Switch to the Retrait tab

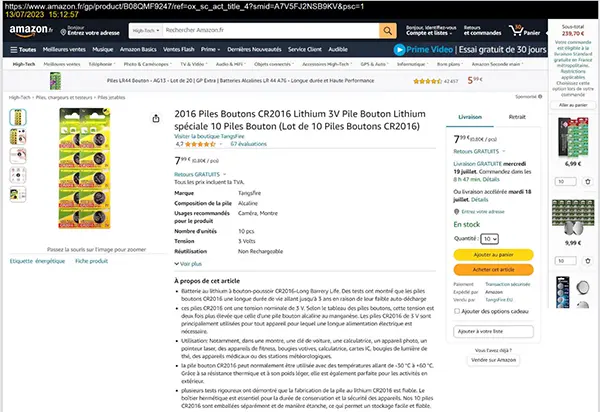point(517,117)
